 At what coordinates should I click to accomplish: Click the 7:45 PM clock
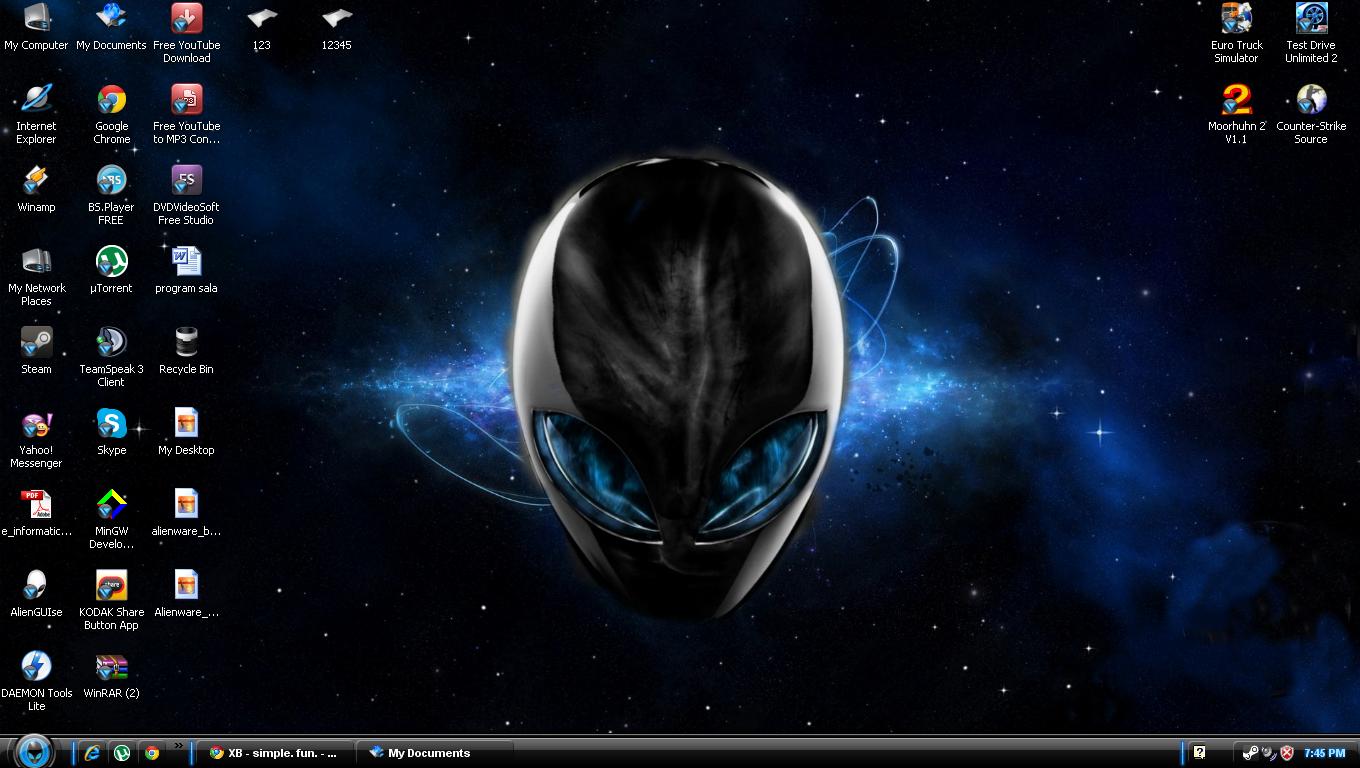[x=1325, y=753]
